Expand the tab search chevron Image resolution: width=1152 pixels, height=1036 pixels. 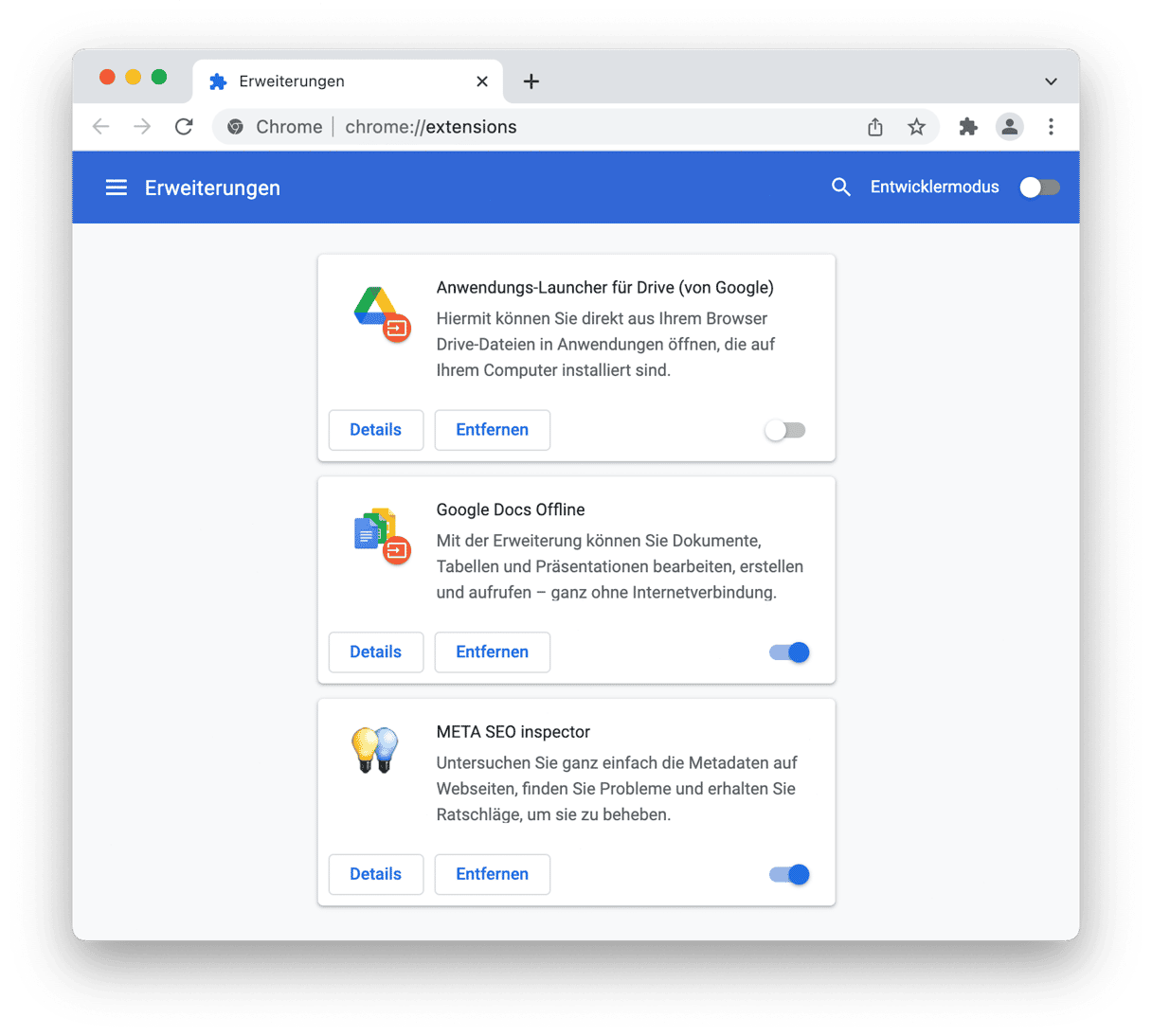[1051, 81]
